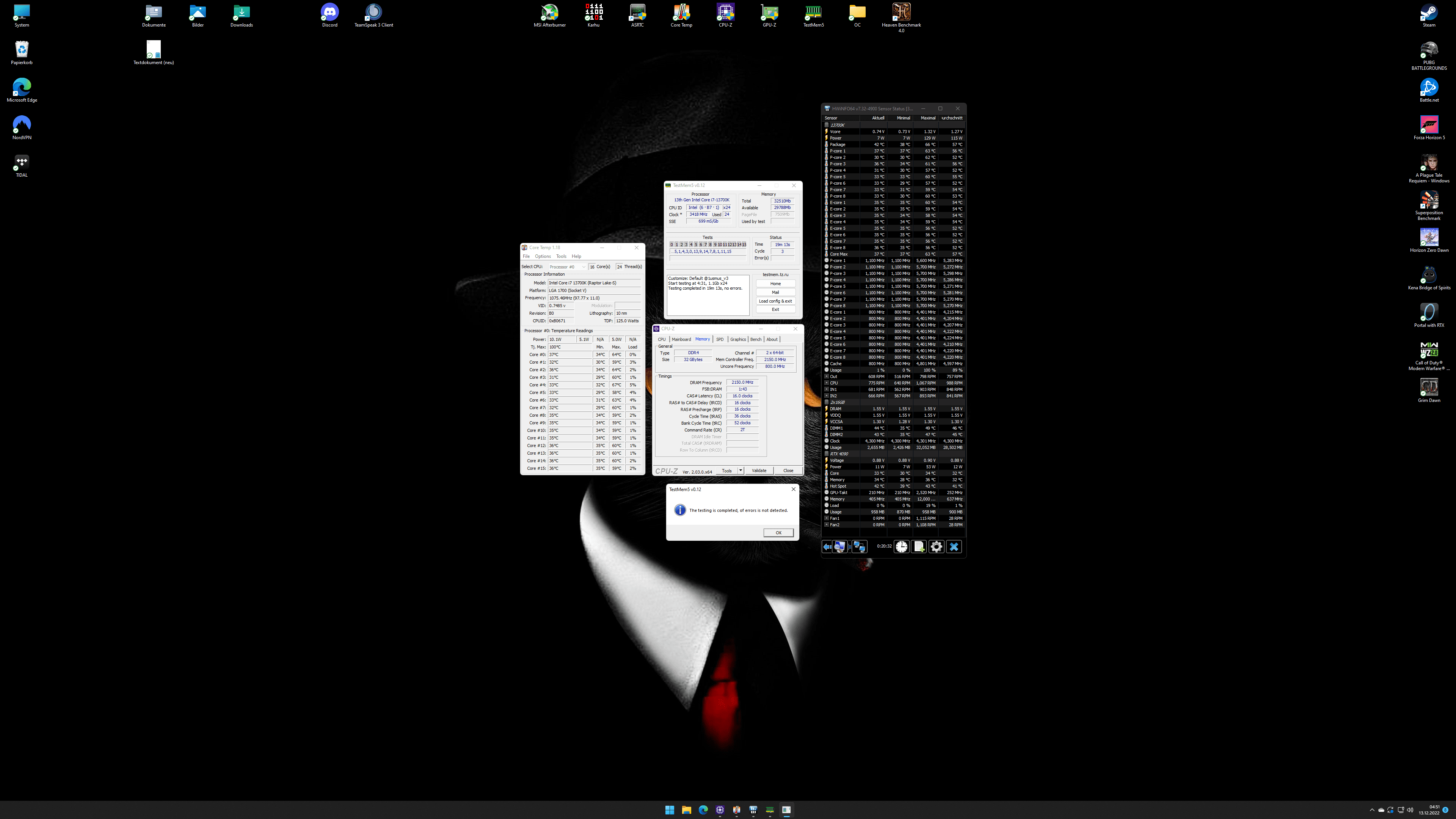Screen dimensions: 1456x819
Task: Click HWiNFO summary magnifier monitor icon
Action: [x=840, y=546]
